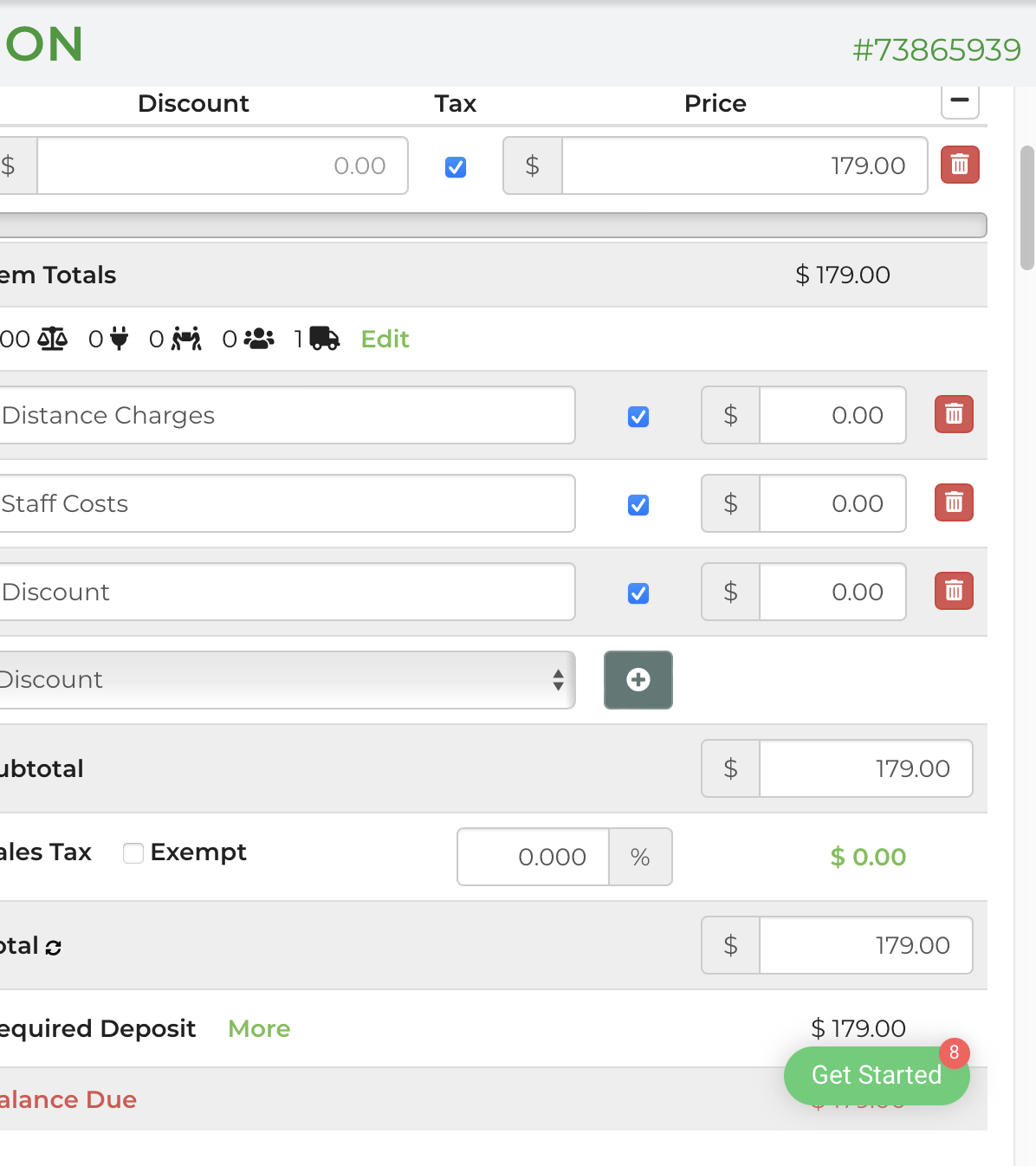Image resolution: width=1036 pixels, height=1166 pixels.
Task: Toggle tax for Staff Costs
Action: point(638,505)
